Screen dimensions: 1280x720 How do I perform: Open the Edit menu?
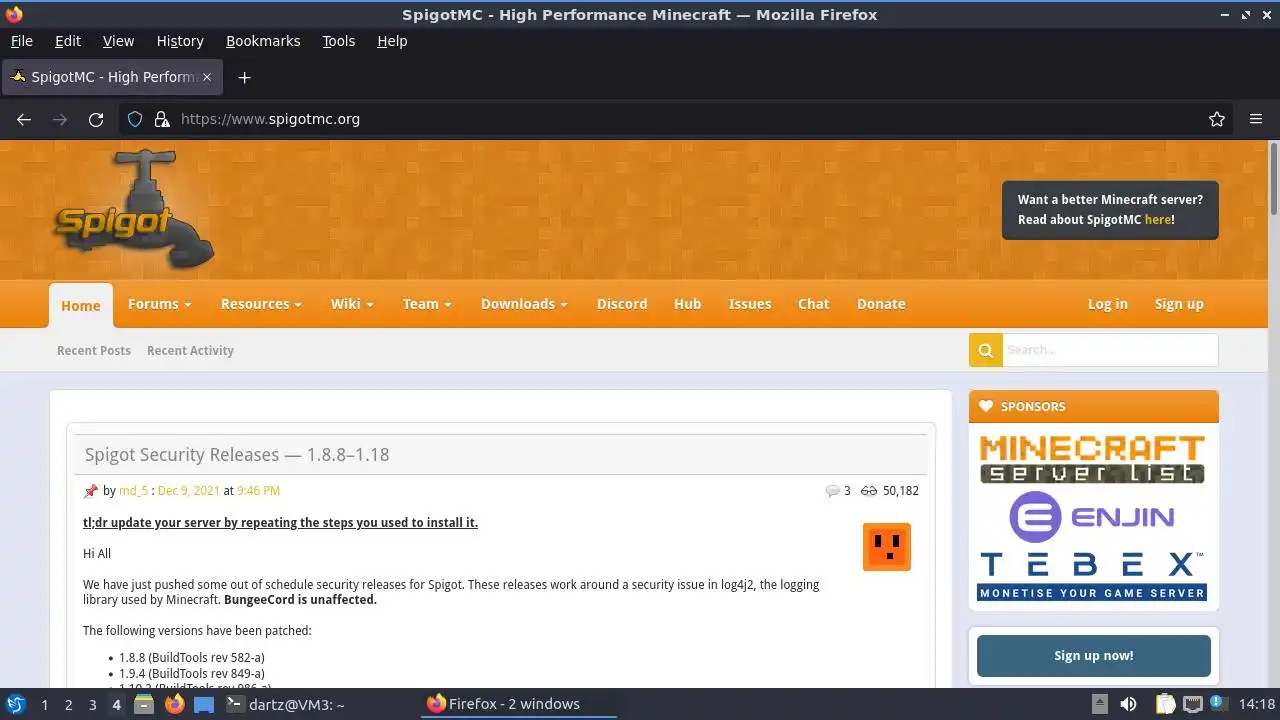(x=68, y=41)
